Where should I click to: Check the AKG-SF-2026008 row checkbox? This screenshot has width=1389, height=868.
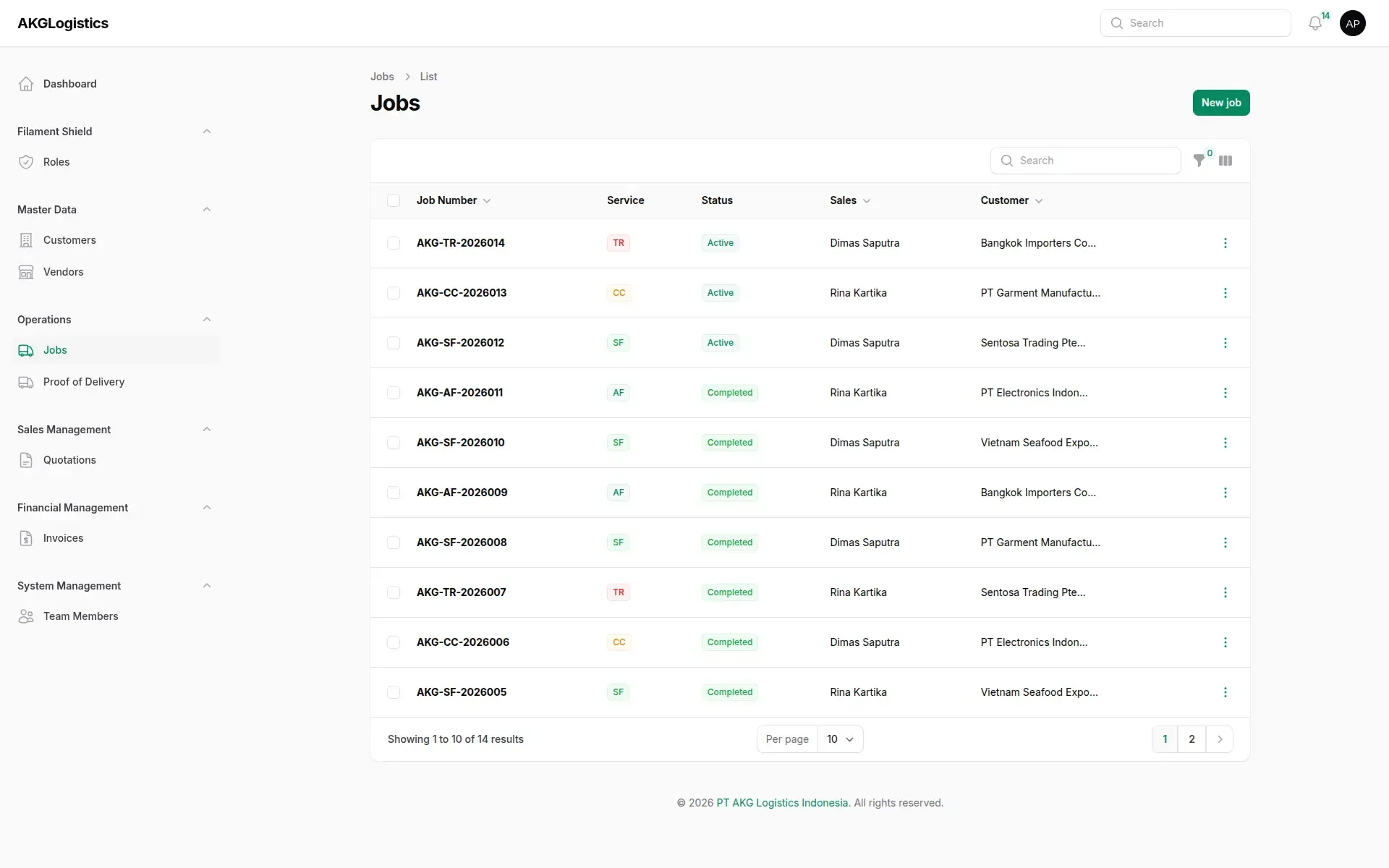click(x=394, y=542)
